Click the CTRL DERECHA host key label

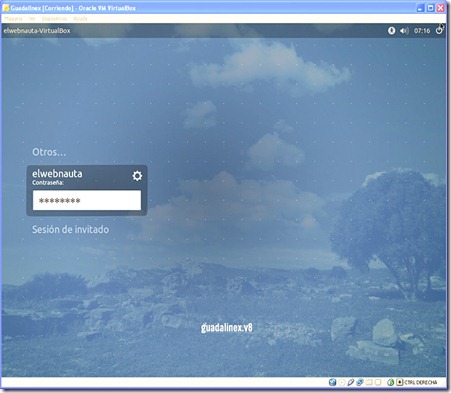(420, 382)
